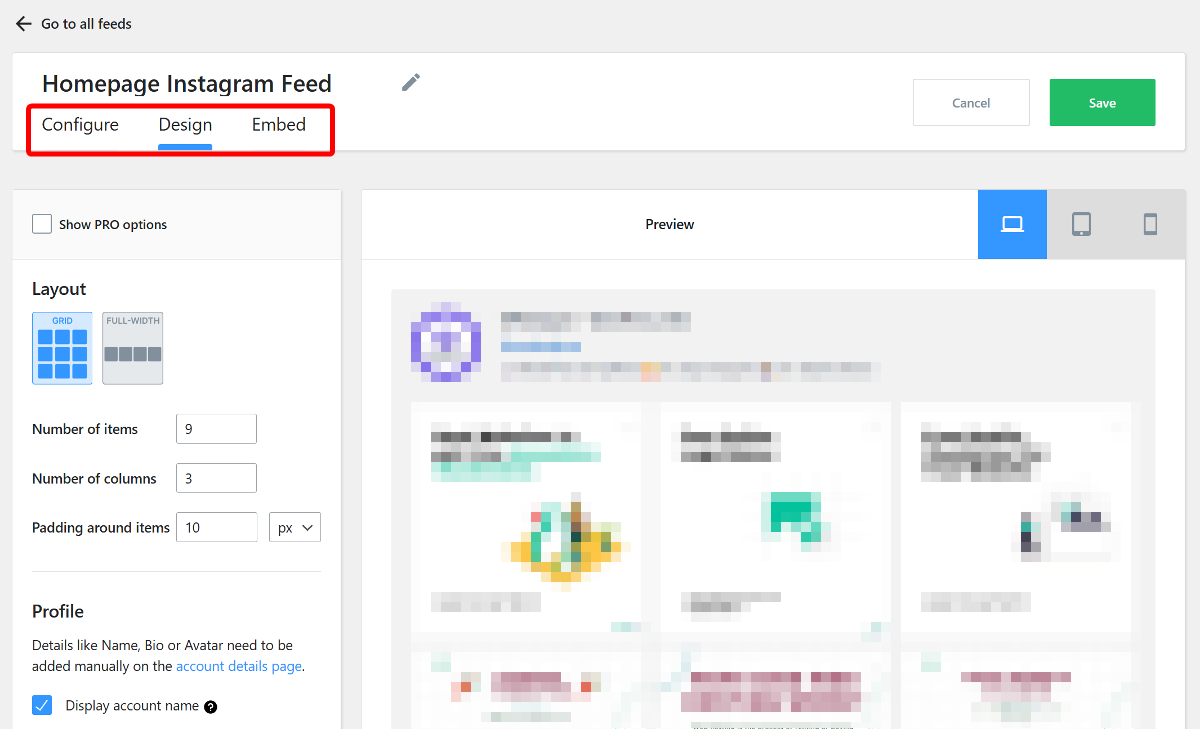Switch preview to mobile phone view

click(x=1150, y=224)
